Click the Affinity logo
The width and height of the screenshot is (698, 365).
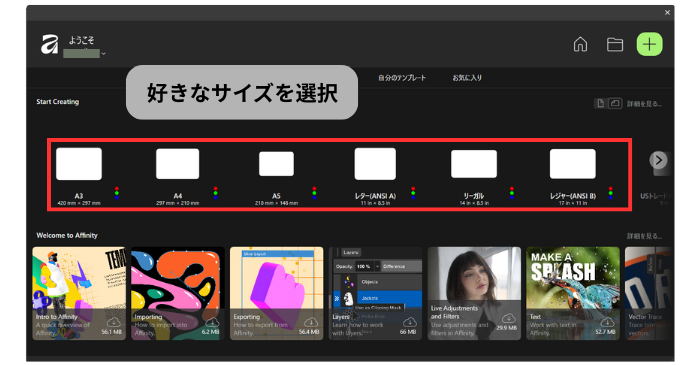click(49, 44)
